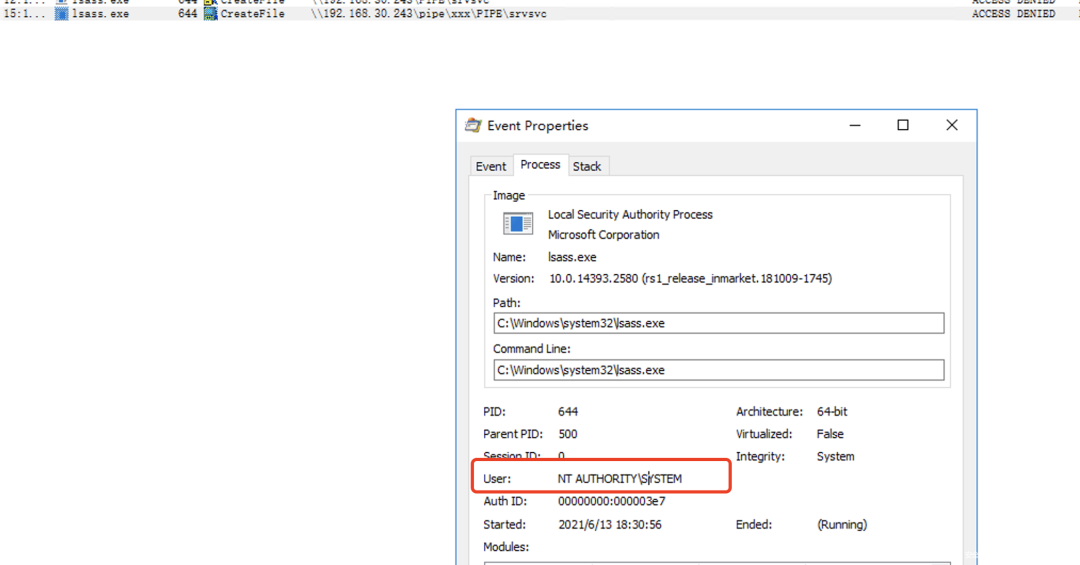Click lsass.exe icon in 15:1 event row
Viewport: 1080px width, 565px height.
(x=61, y=14)
